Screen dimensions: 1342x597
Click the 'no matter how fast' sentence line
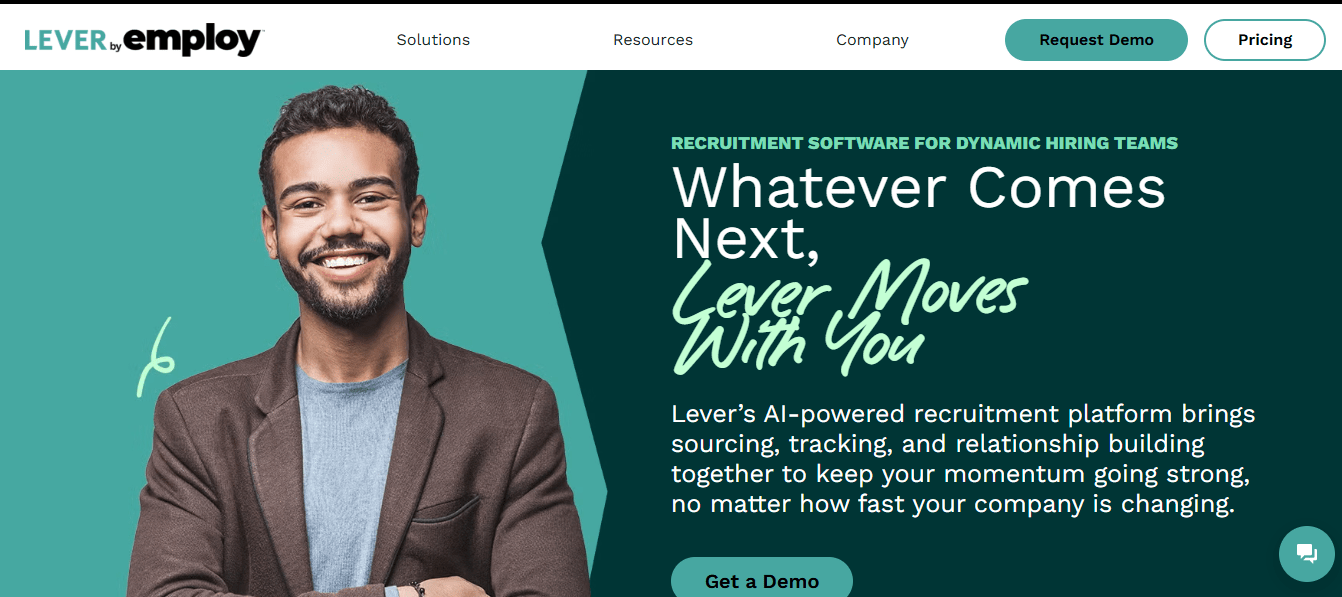tap(953, 504)
